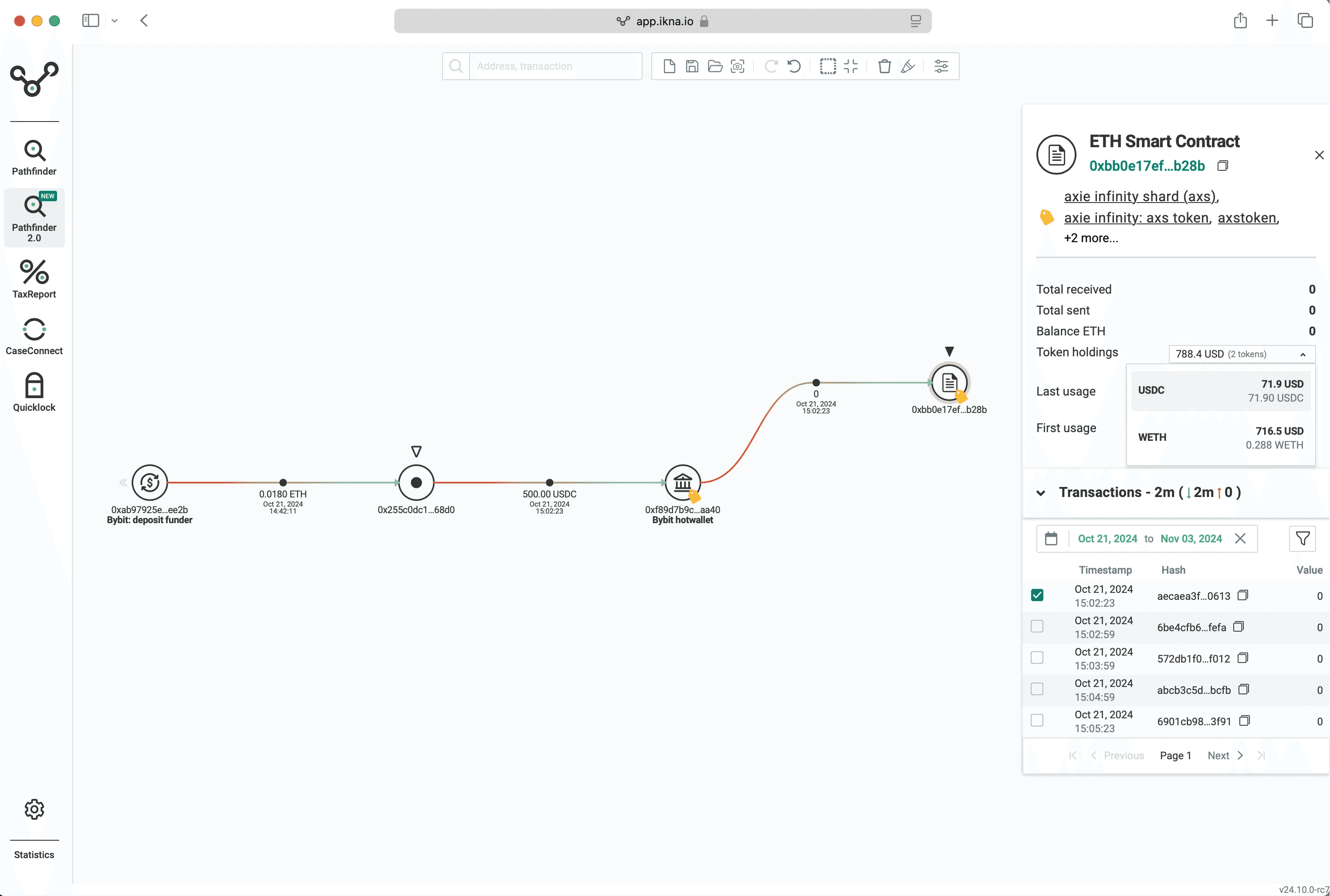Viewport: 1330px width, 896px height.
Task: Delete selected graph elements with trash icon
Action: [x=884, y=66]
